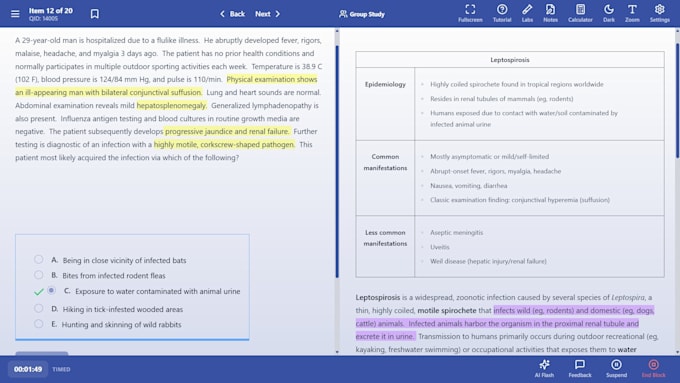The image size is (680, 383).
Task: Open Settings gear
Action: tap(660, 13)
